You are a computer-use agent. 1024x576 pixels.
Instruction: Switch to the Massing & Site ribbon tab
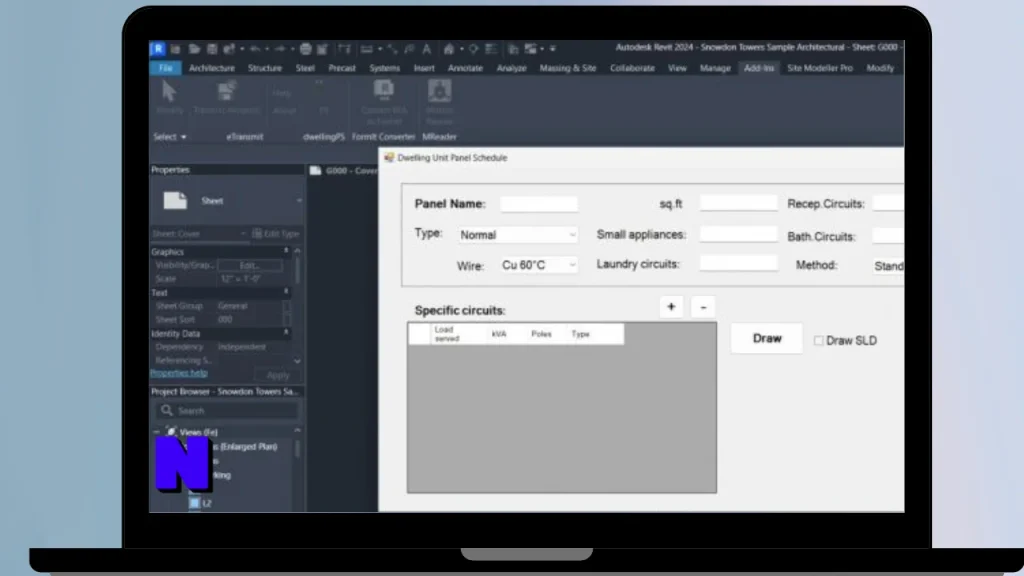point(568,68)
